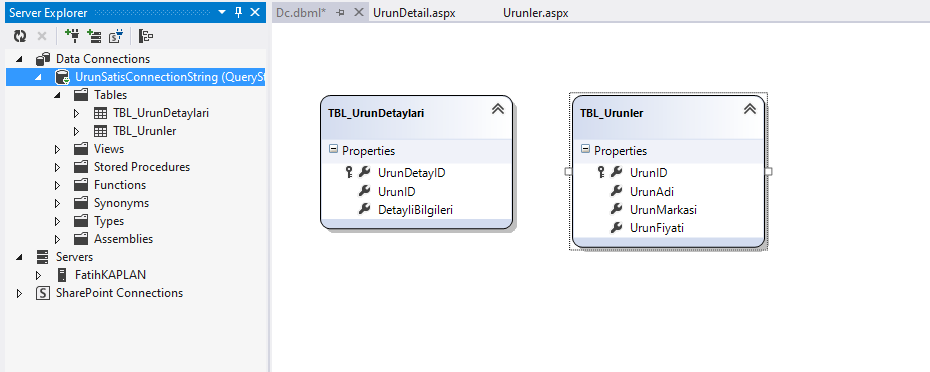Click Connect to Database plug icon

click(72, 37)
